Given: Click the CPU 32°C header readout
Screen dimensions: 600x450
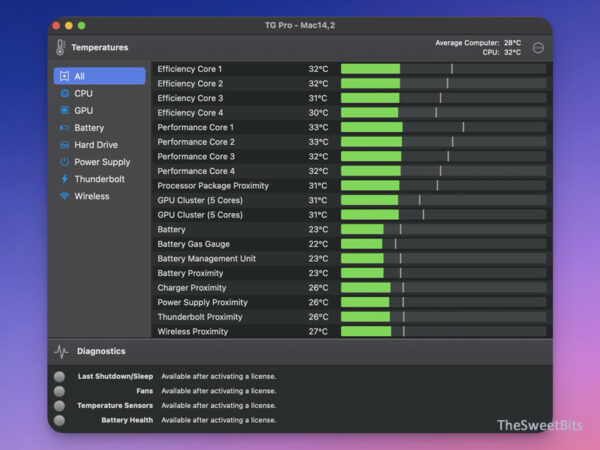Looking at the screenshot, I should pos(502,52).
